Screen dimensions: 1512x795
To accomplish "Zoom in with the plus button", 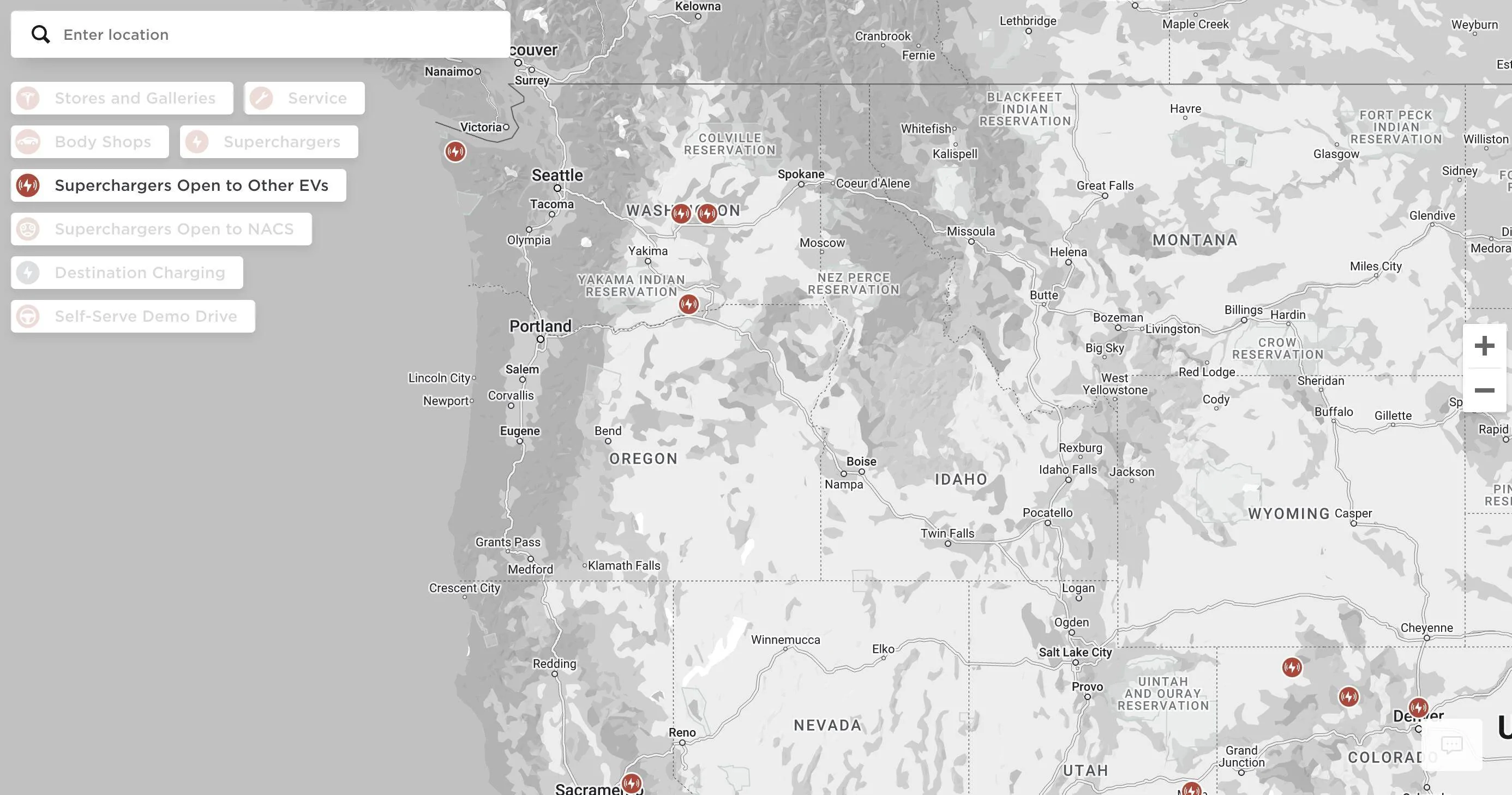I will 1484,346.
